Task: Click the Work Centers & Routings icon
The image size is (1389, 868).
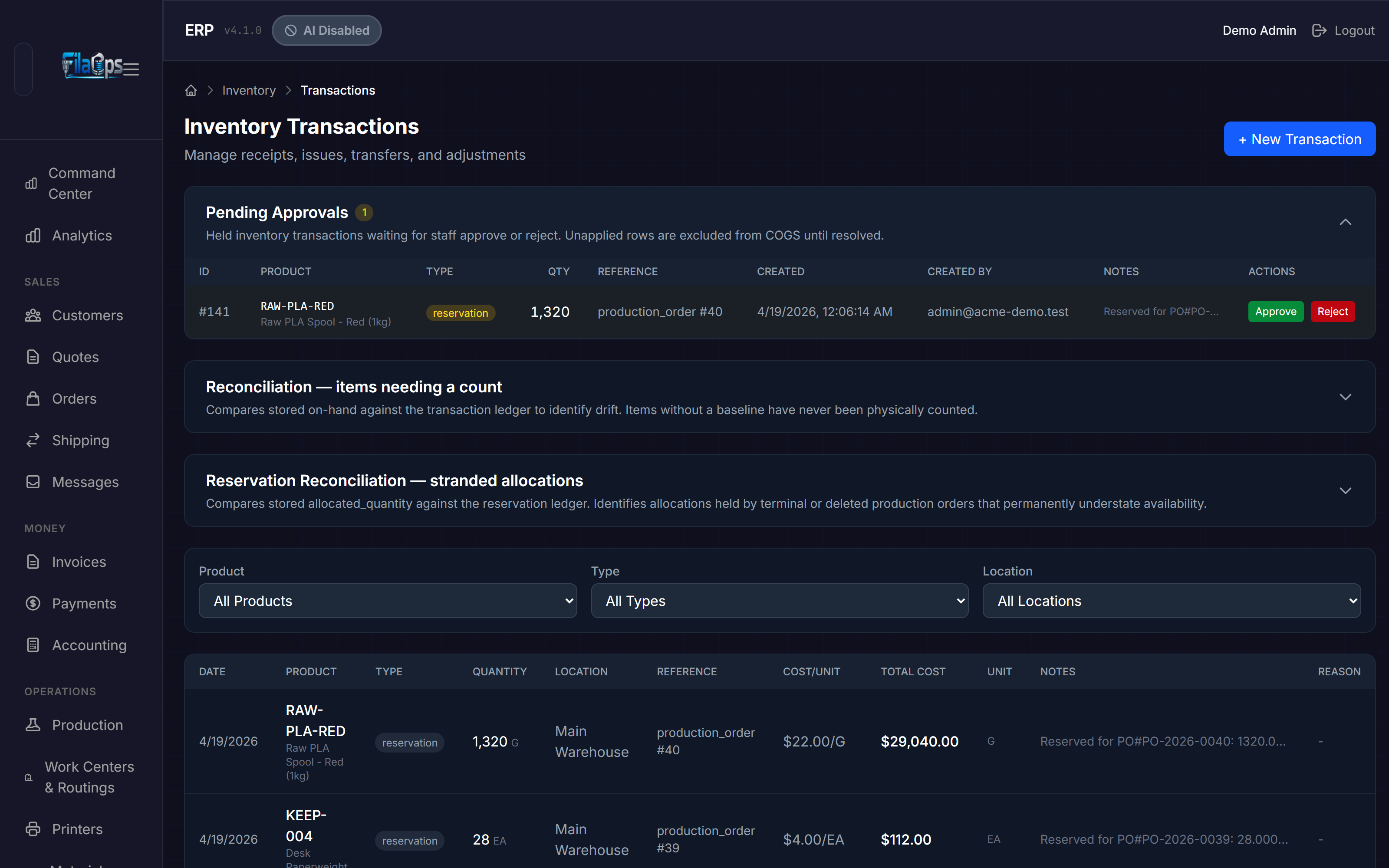Action: tap(29, 777)
